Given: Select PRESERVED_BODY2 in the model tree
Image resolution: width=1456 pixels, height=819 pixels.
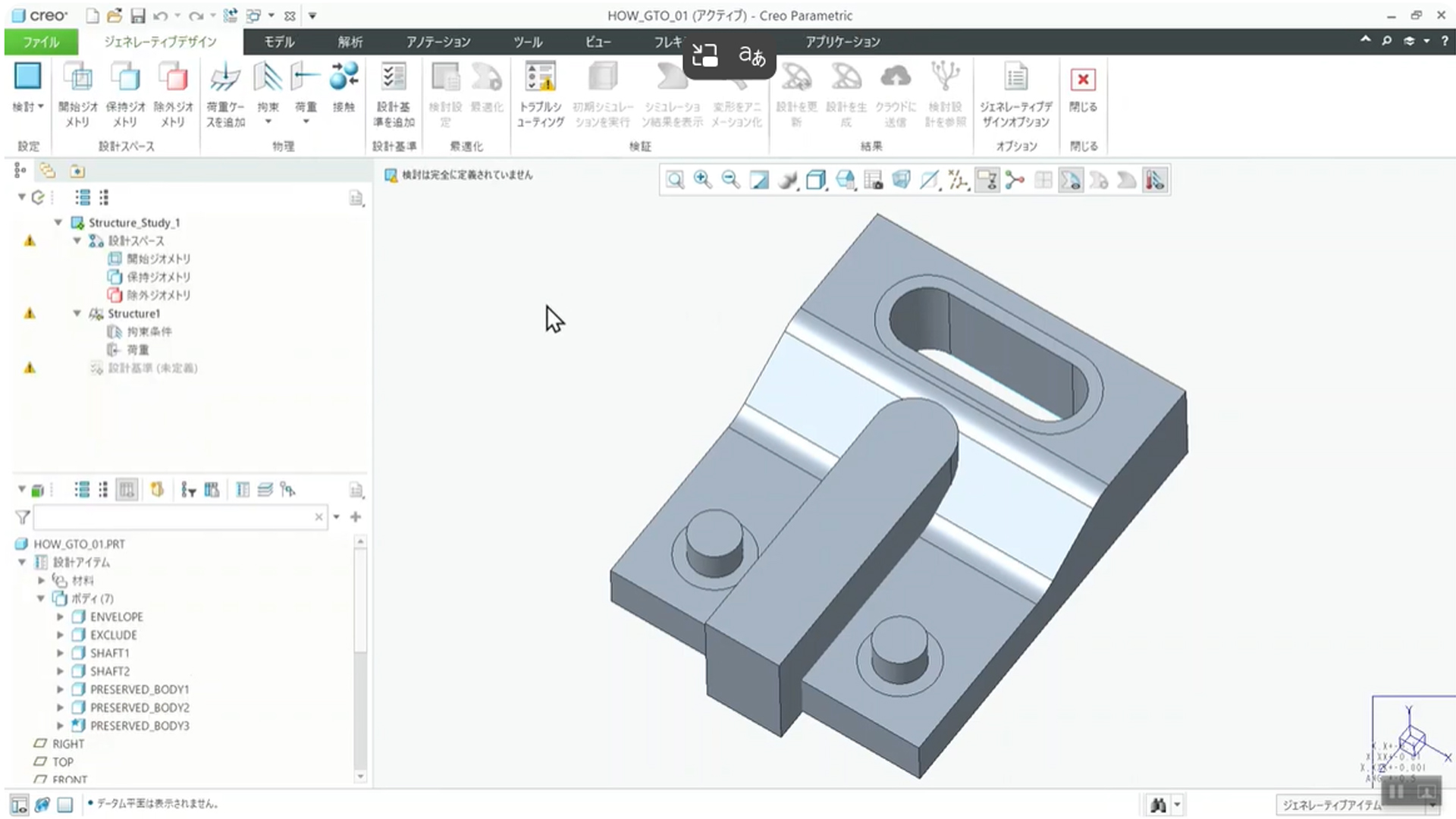Looking at the screenshot, I should (140, 708).
